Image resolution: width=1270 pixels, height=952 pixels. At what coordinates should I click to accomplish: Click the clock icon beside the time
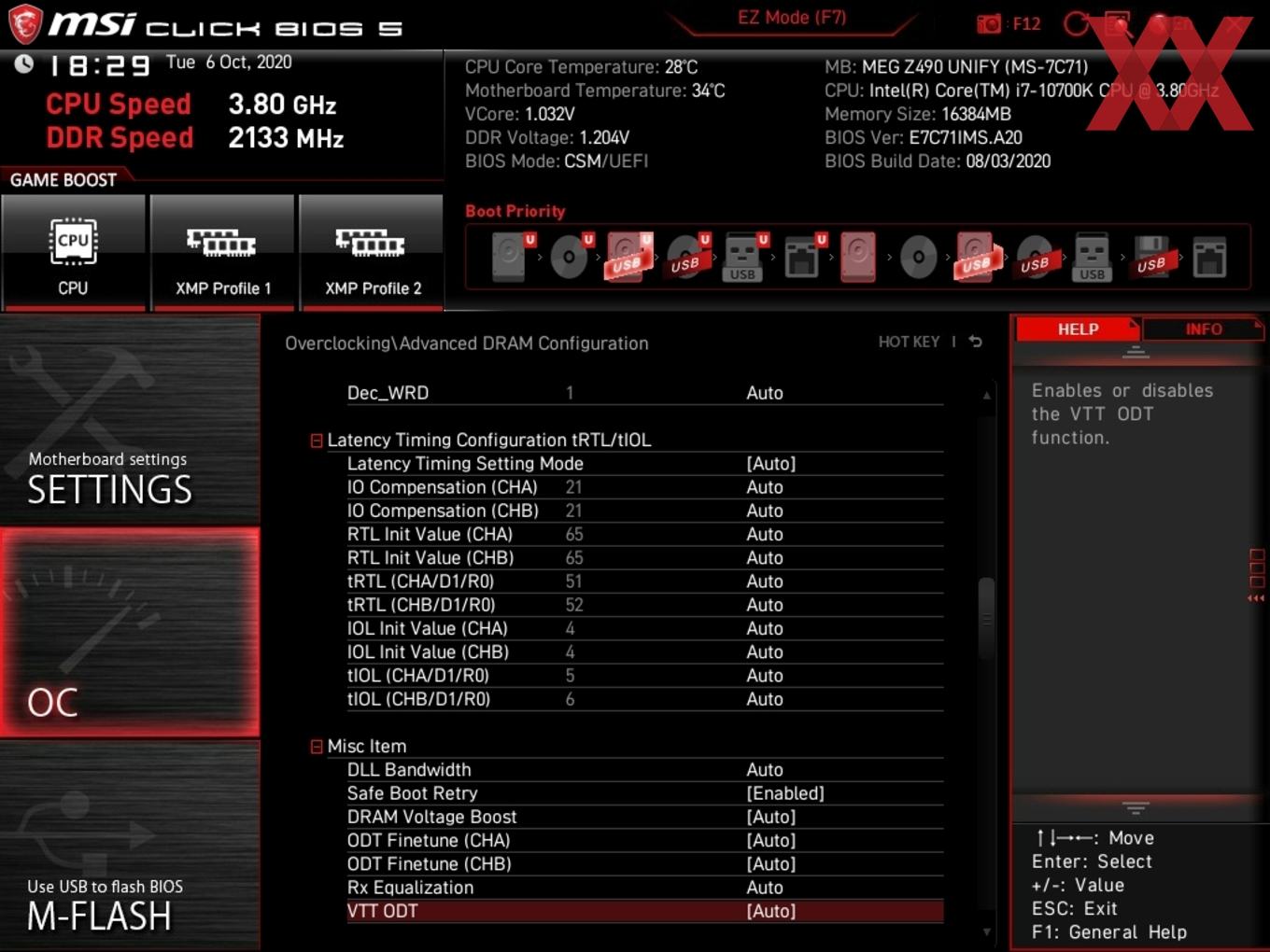pos(24,63)
